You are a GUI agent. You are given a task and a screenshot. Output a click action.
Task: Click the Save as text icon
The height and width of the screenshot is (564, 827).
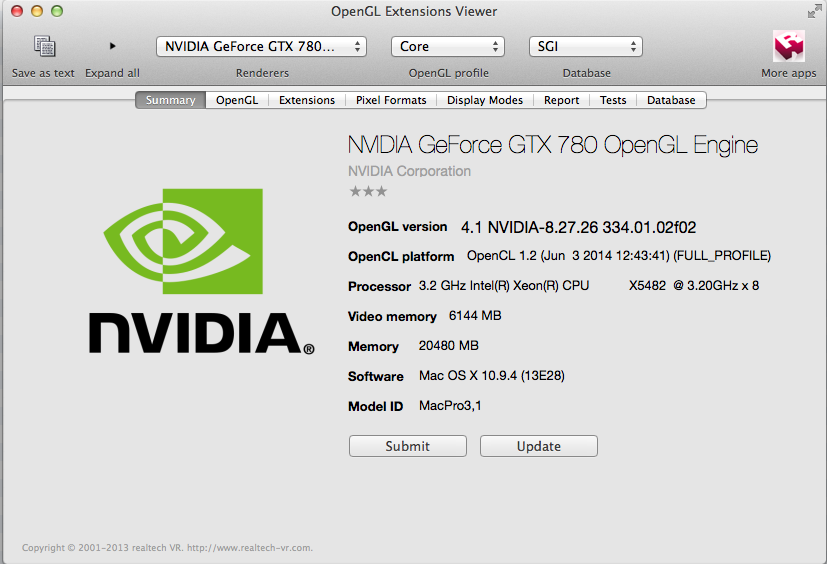coord(44,46)
